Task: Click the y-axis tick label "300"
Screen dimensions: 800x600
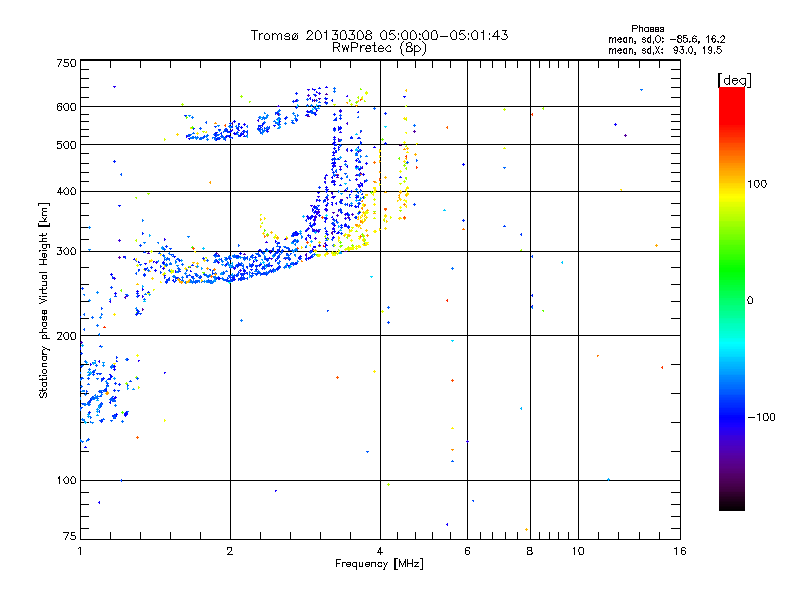Action: click(x=66, y=251)
